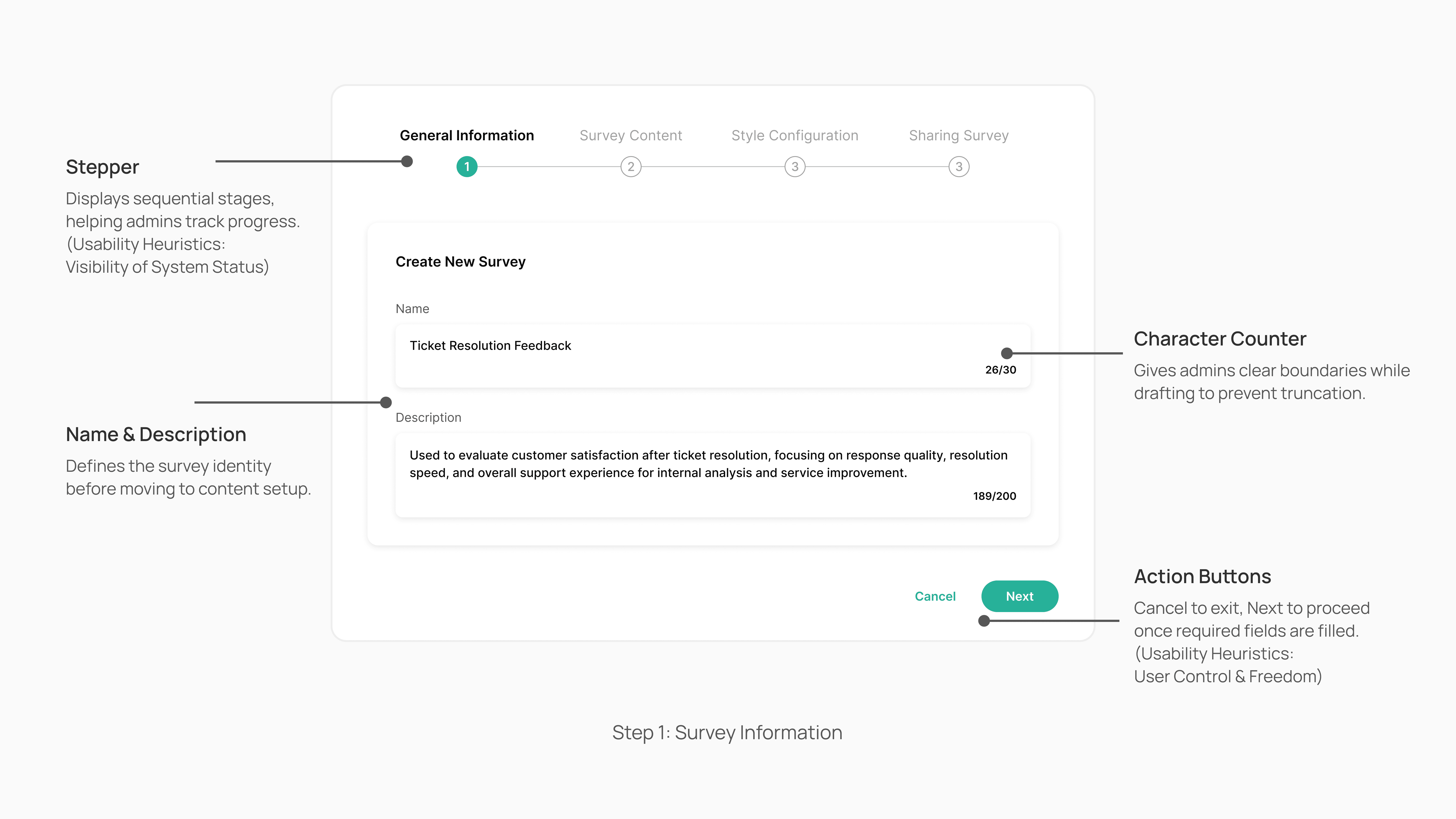Viewport: 1456px width, 819px height.
Task: Switch to the Survey Content step label
Action: click(x=631, y=136)
